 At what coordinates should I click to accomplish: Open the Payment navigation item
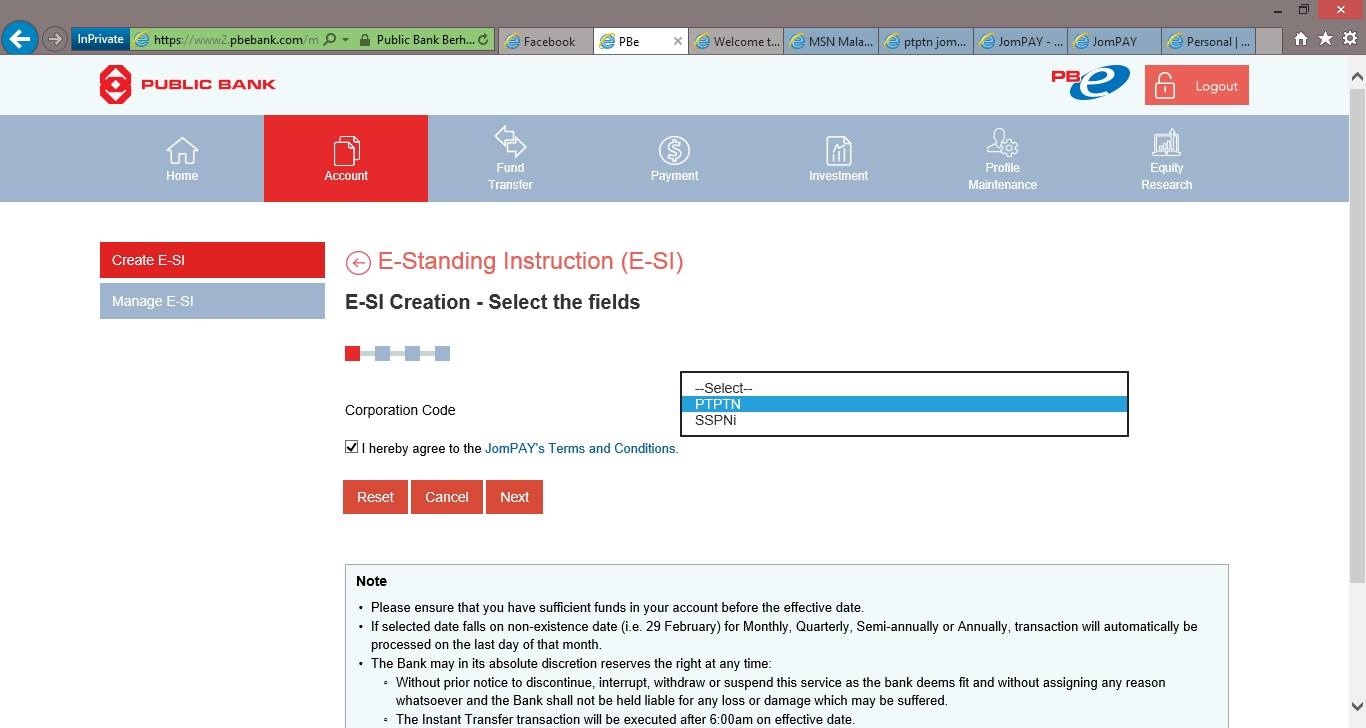pyautogui.click(x=674, y=159)
